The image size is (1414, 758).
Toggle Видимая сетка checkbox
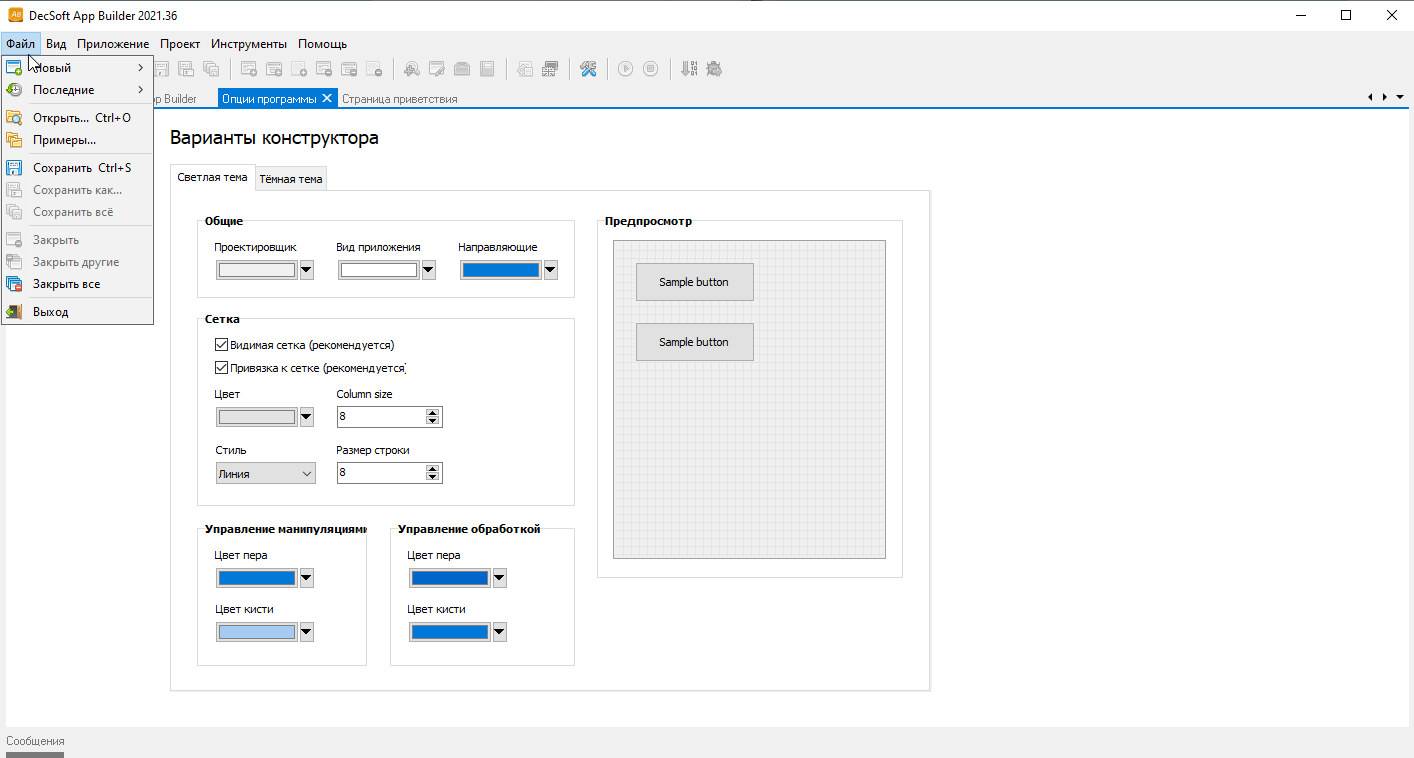pyautogui.click(x=221, y=344)
